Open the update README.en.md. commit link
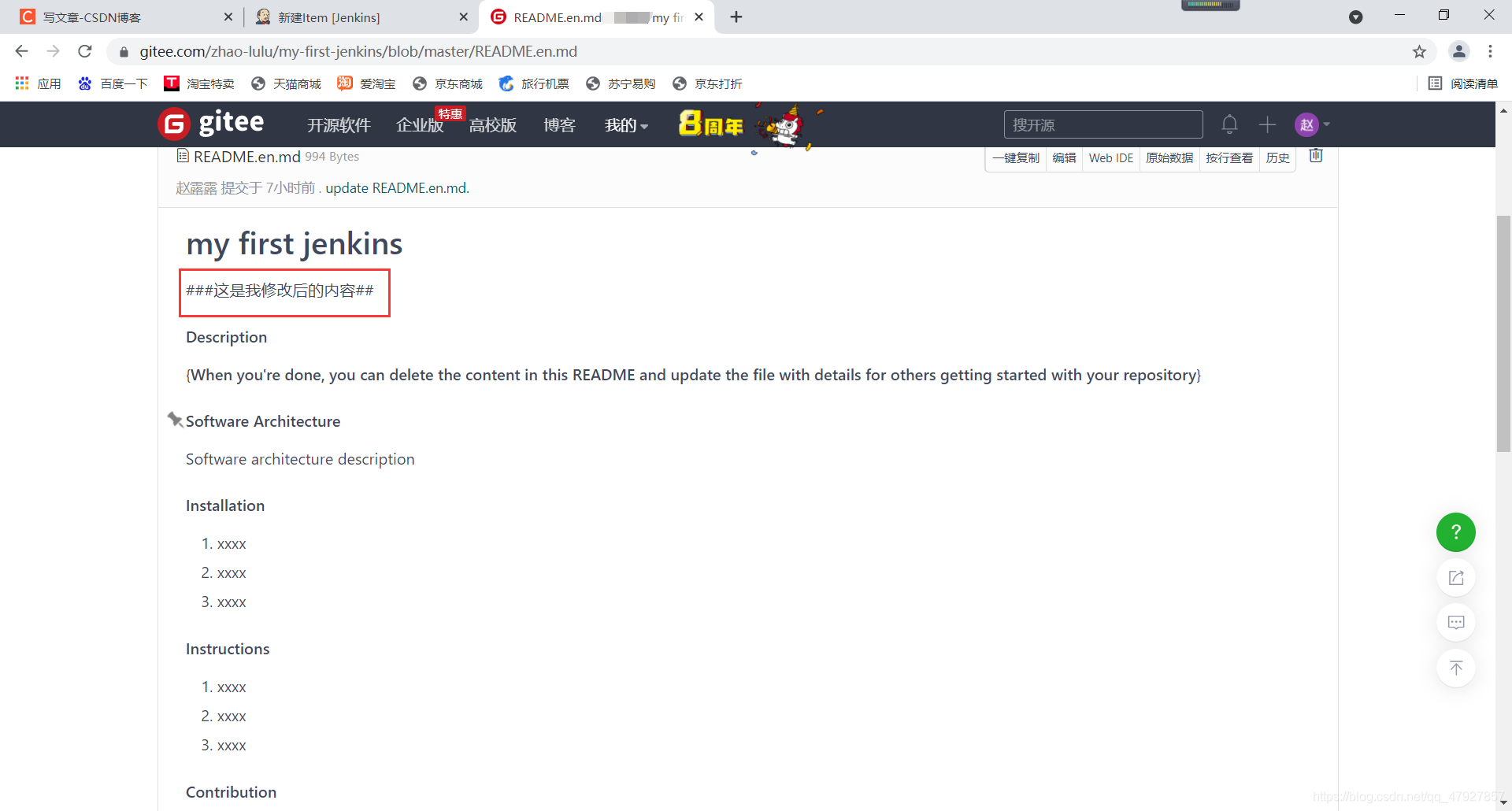1512x811 pixels. (x=397, y=187)
